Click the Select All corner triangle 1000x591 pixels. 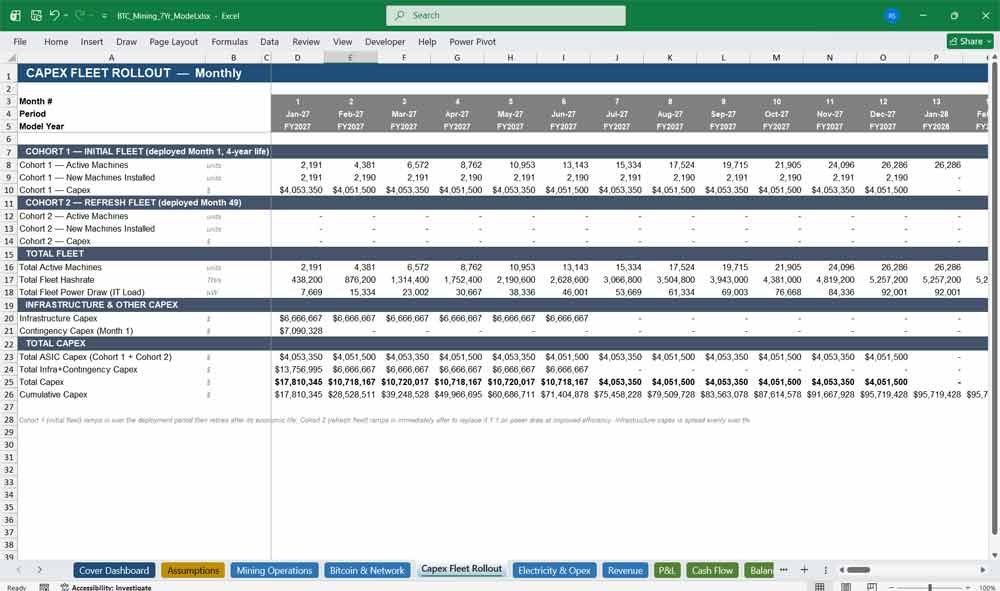[9, 57]
